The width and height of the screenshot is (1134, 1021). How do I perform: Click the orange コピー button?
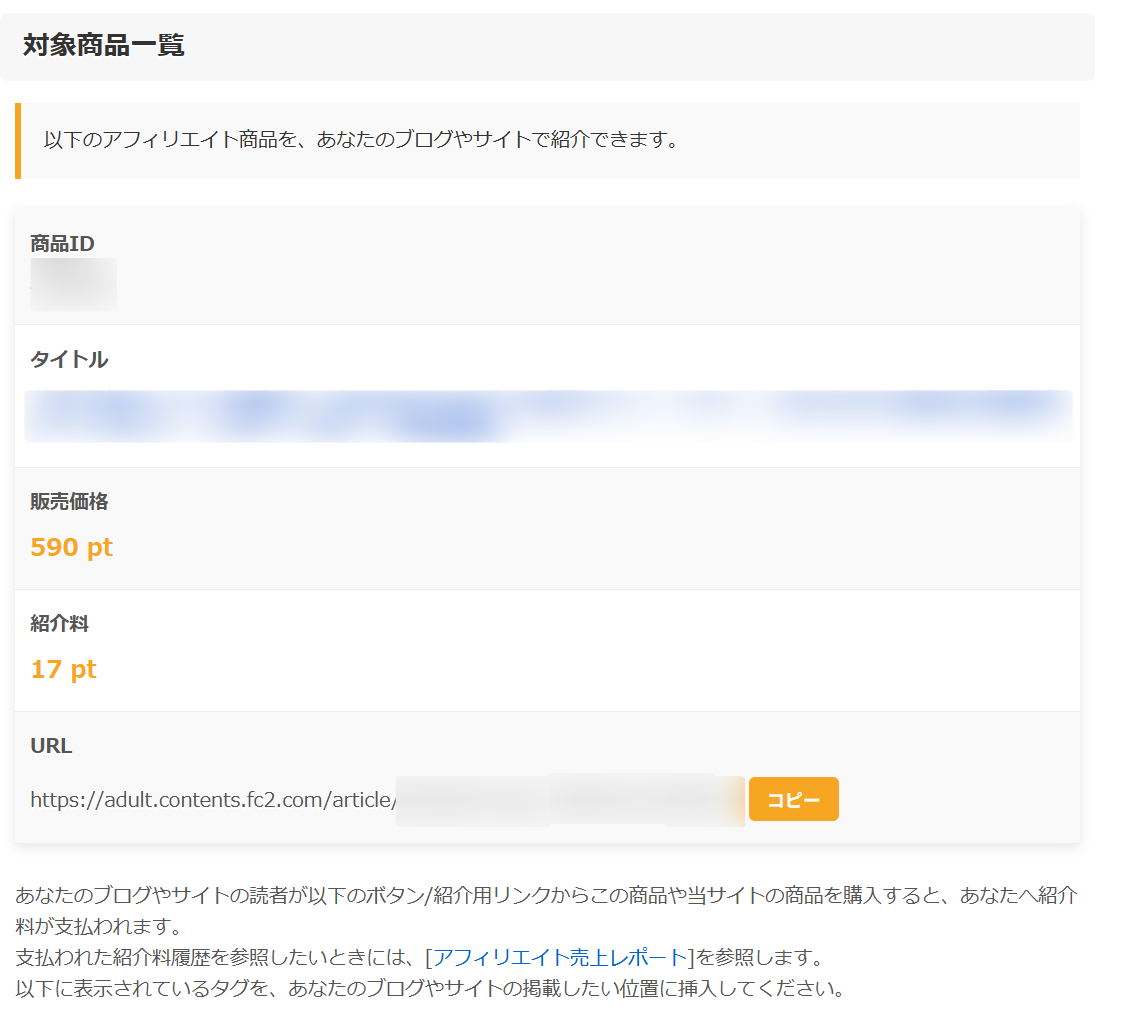point(793,800)
